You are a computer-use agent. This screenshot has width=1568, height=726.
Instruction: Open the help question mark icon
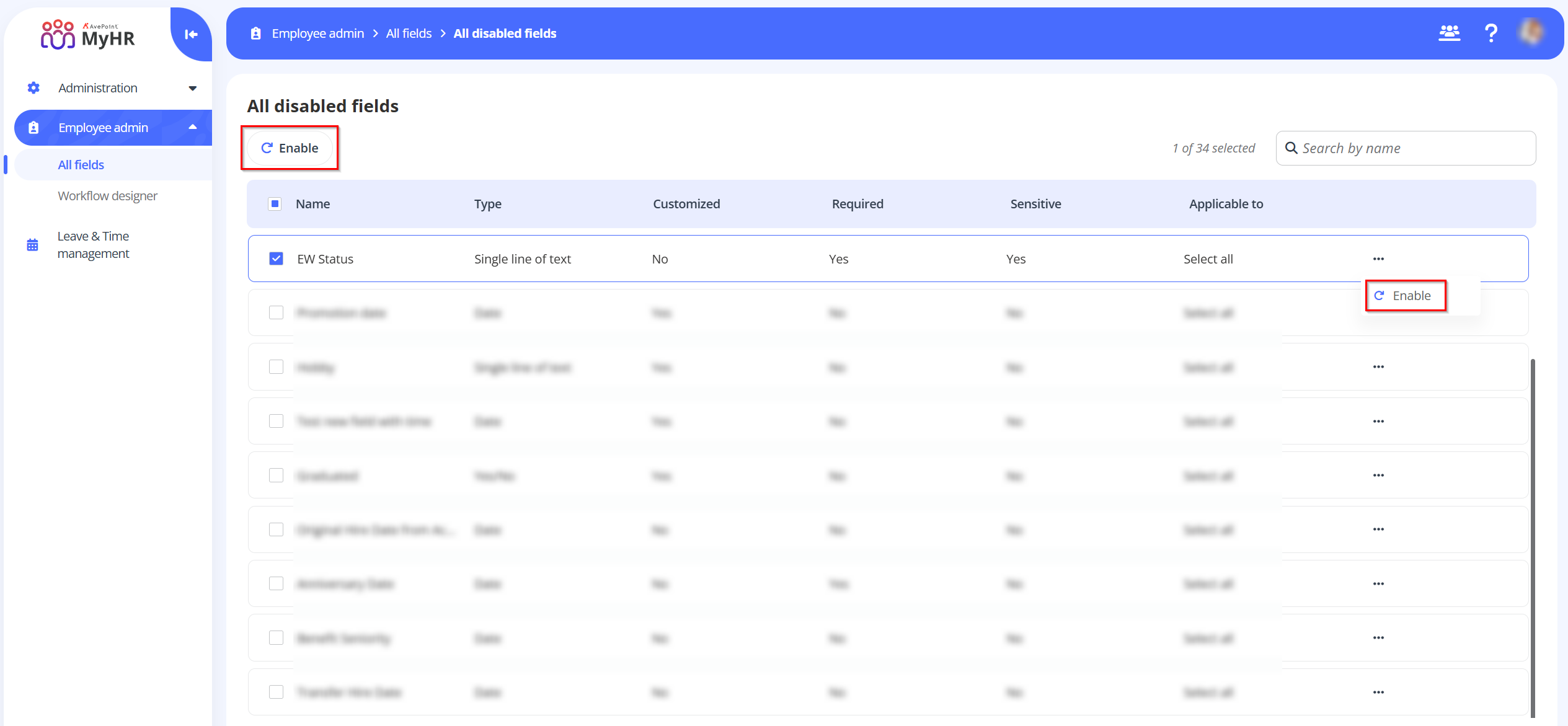click(x=1491, y=33)
